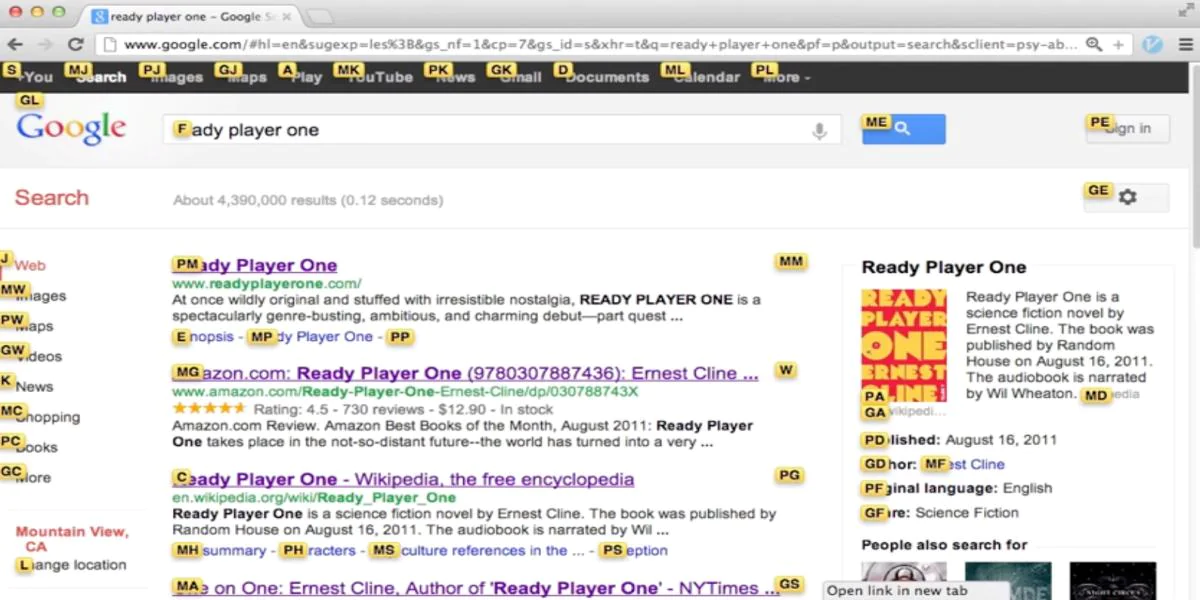
Task: Click the zoom magnifier icon in the address bar
Action: (1095, 44)
